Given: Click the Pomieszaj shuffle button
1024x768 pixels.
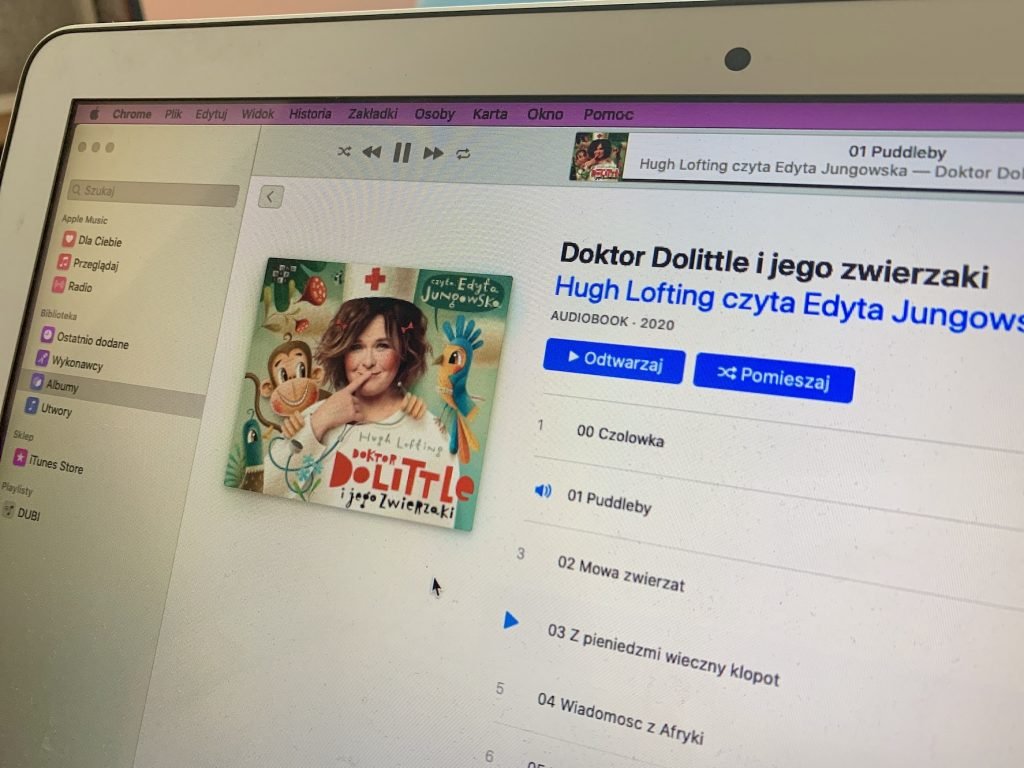Looking at the screenshot, I should pos(774,377).
